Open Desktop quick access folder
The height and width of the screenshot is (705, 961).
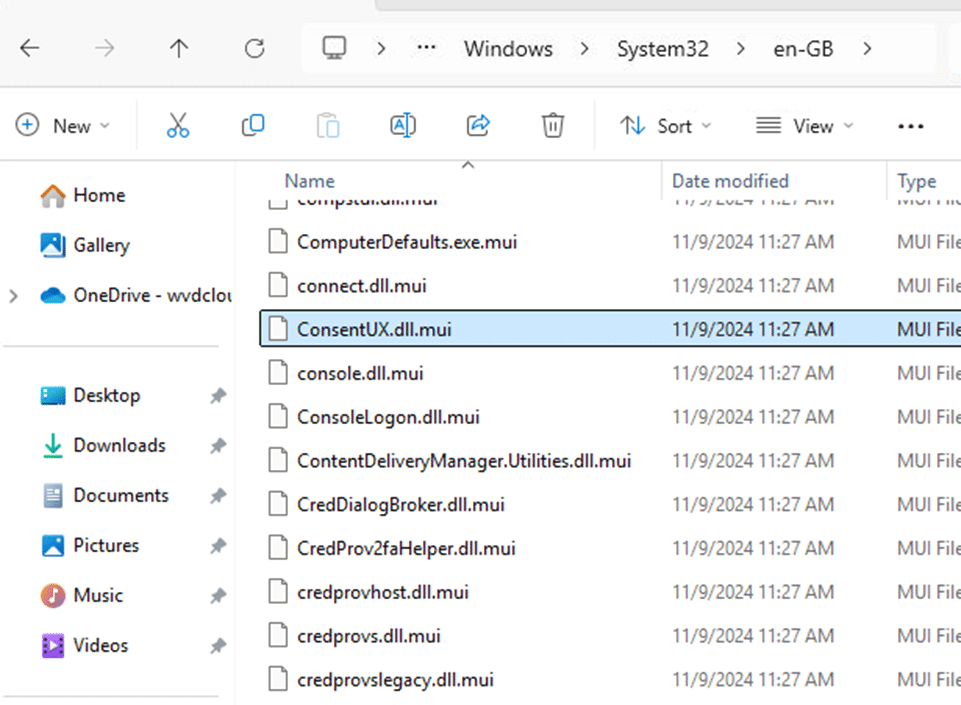pyautogui.click(x=89, y=395)
